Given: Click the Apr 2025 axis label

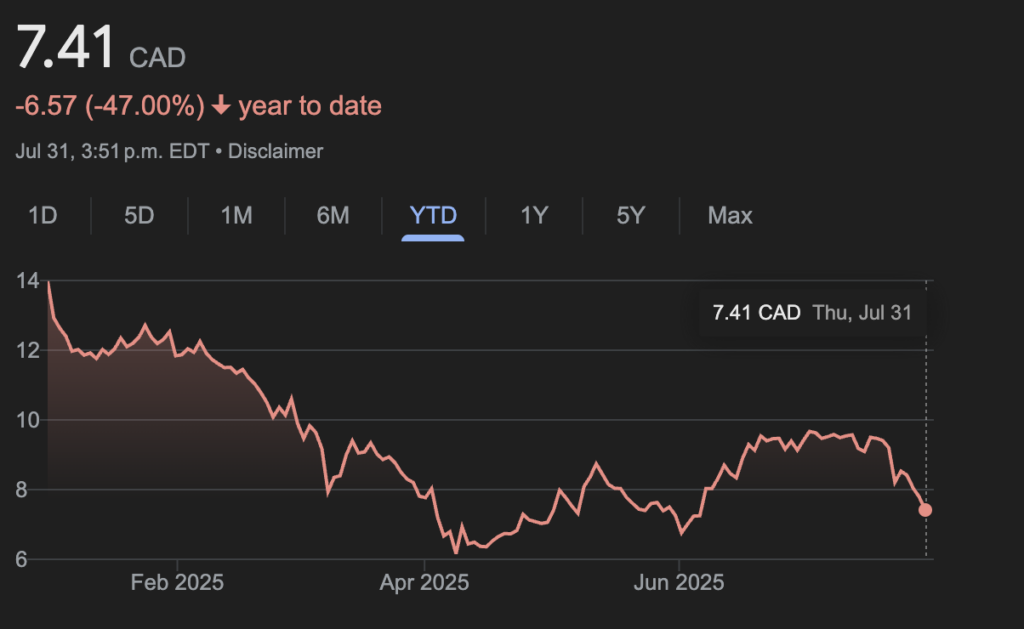Looking at the screenshot, I should (424, 583).
